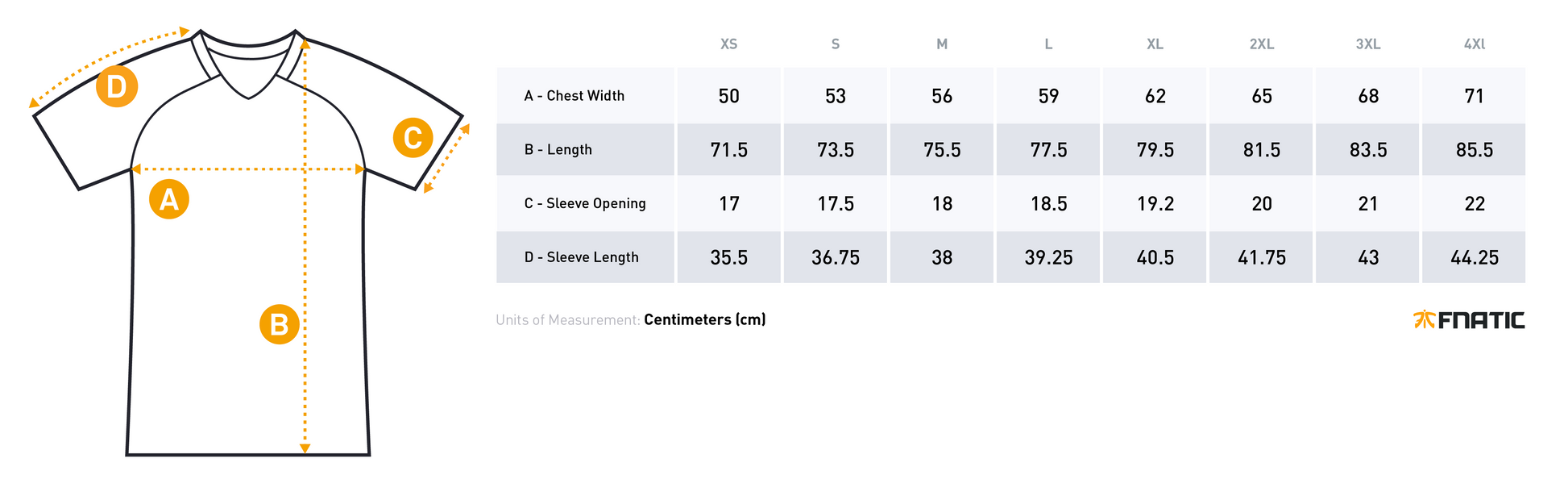1568x496 pixels.
Task: Click the sleeve opening value 19.2
Action: tap(1155, 204)
